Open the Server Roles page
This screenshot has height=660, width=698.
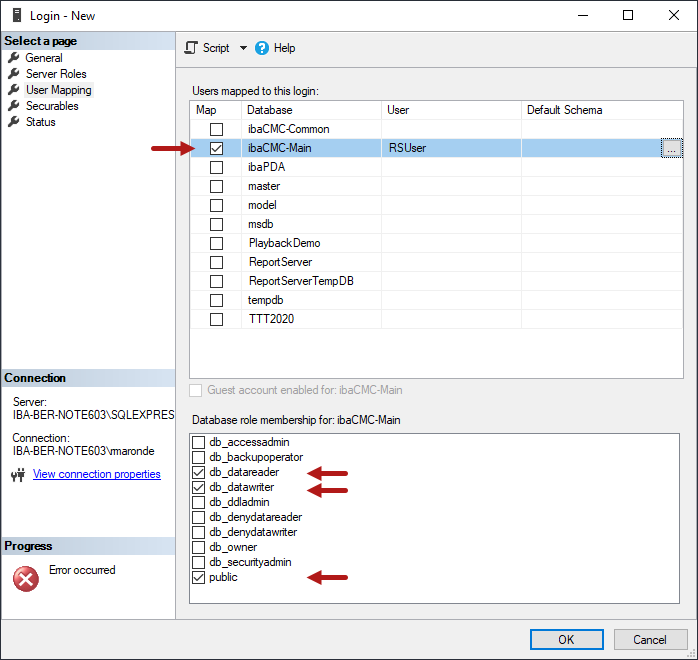point(56,74)
